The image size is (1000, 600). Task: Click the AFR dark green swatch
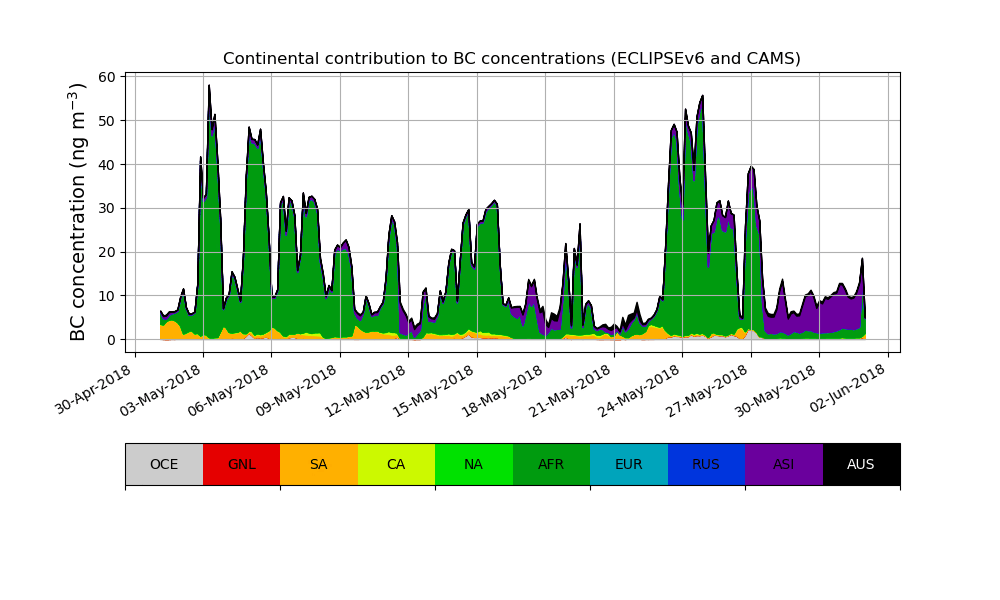click(552, 464)
